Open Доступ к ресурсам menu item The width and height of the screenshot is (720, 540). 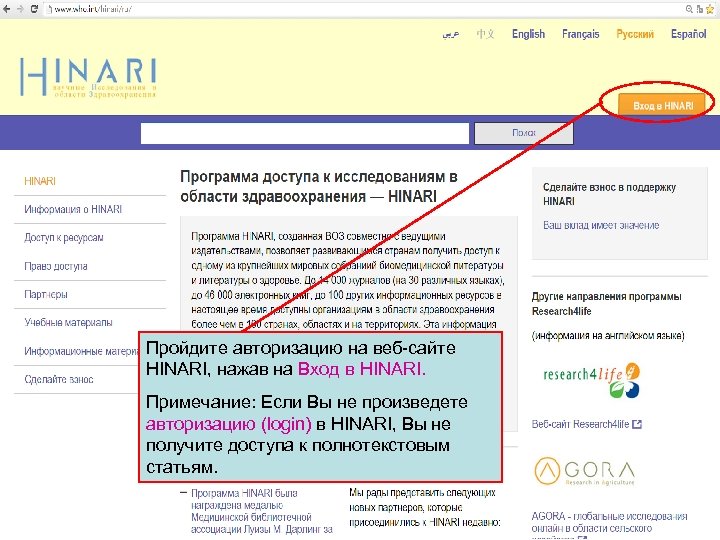point(64,238)
